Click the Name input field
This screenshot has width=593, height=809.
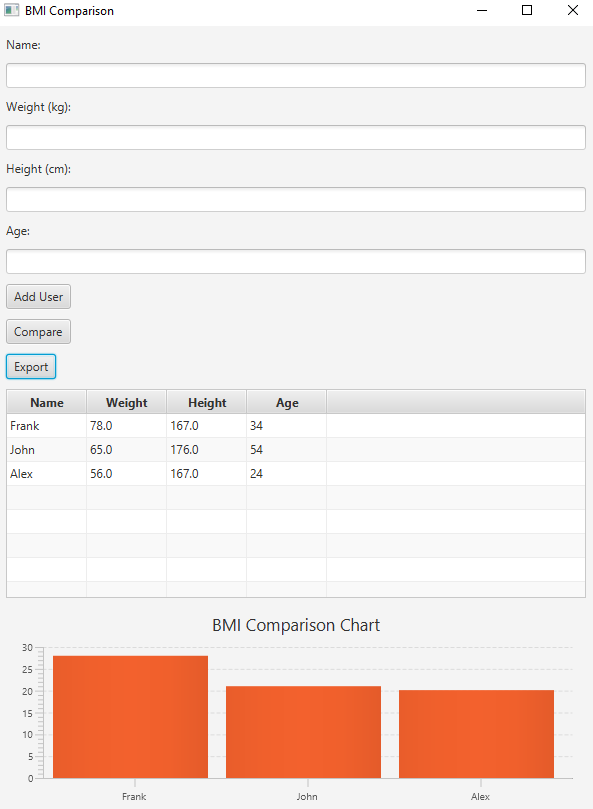coord(295,75)
